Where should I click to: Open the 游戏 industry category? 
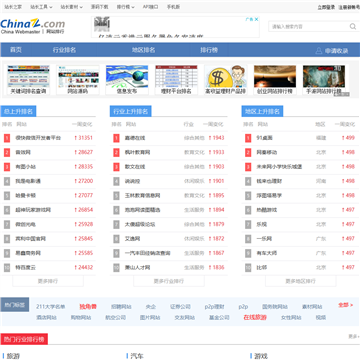coord(261,356)
